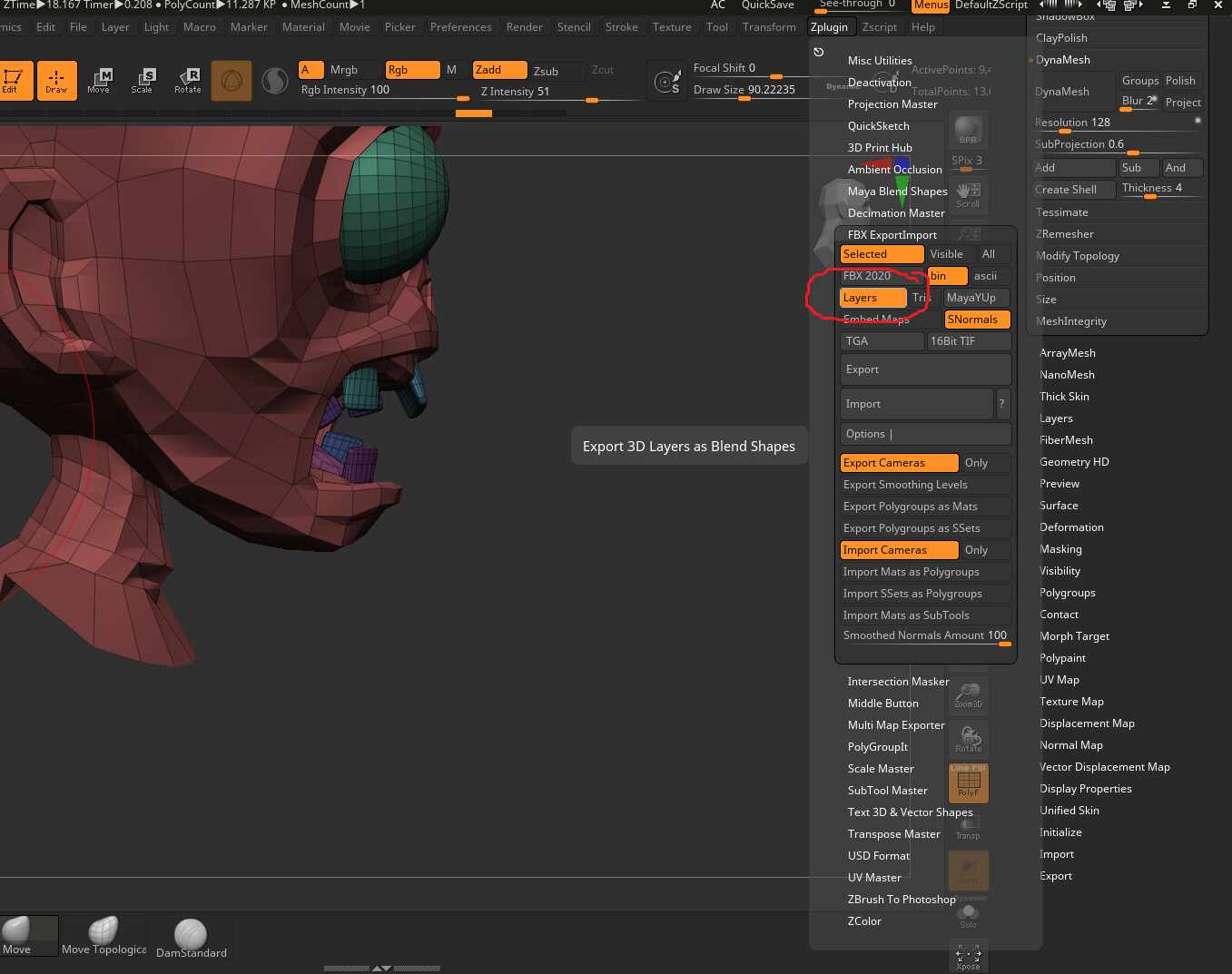Image resolution: width=1232 pixels, height=974 pixels.
Task: Choose the Rotate tool icon
Action: pos(187,80)
